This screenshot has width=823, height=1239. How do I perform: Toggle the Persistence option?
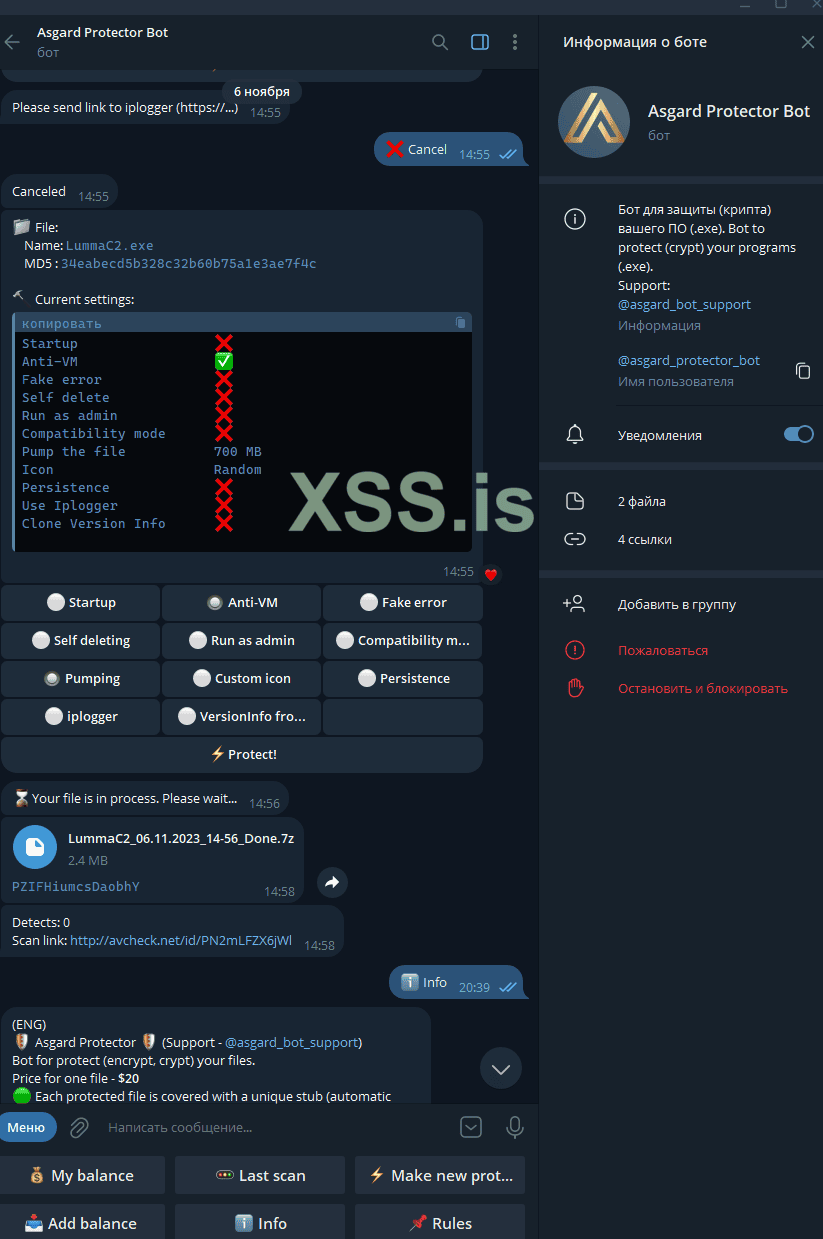[403, 679]
